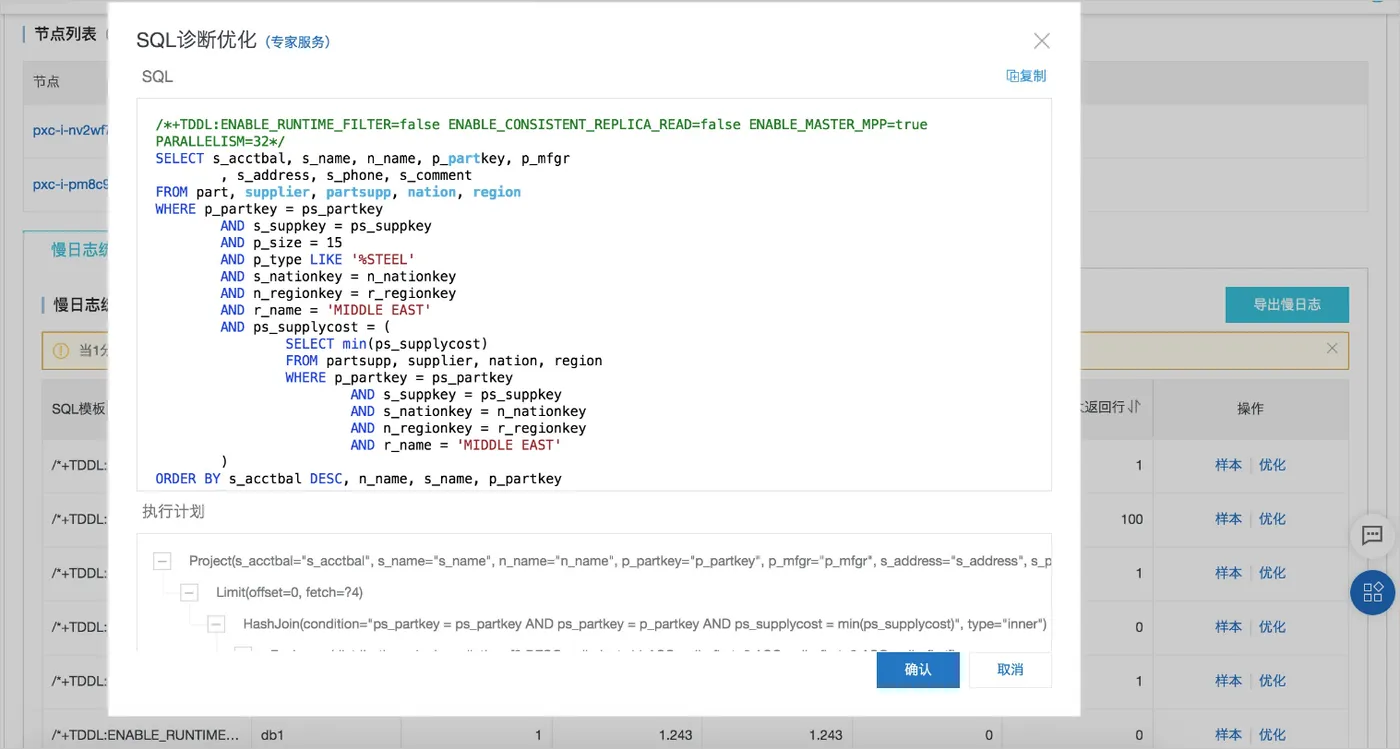Click 优化 in the db1 row

tap(1272, 735)
